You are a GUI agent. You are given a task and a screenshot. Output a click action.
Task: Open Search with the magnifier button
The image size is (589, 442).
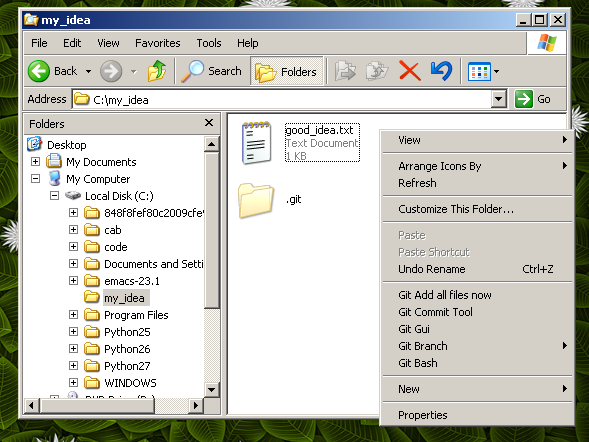(211, 71)
